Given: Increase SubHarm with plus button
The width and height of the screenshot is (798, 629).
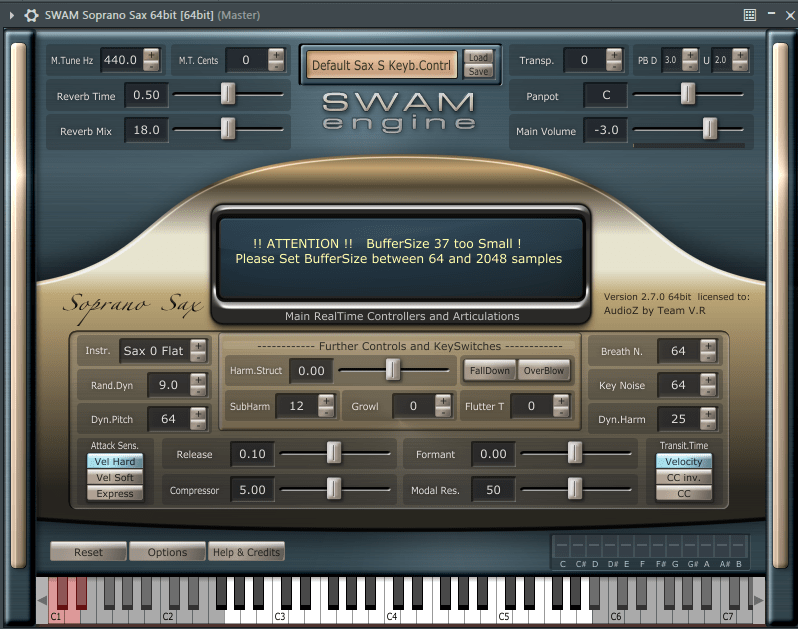Looking at the screenshot, I should 326,400.
